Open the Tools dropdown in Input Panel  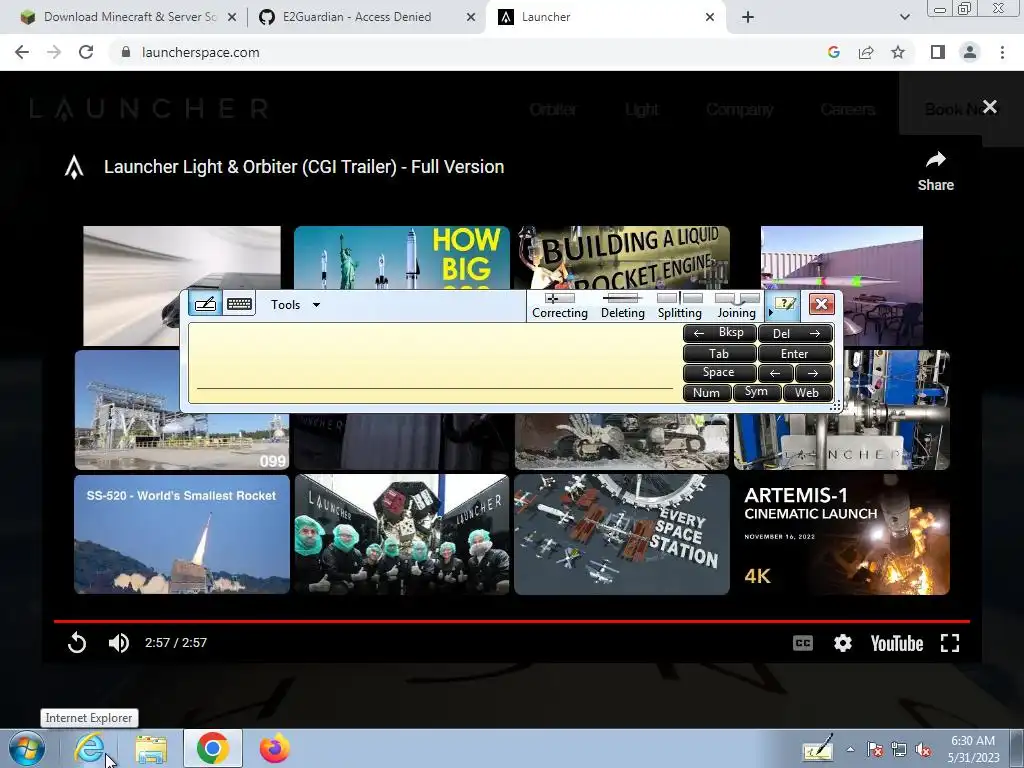coord(295,305)
